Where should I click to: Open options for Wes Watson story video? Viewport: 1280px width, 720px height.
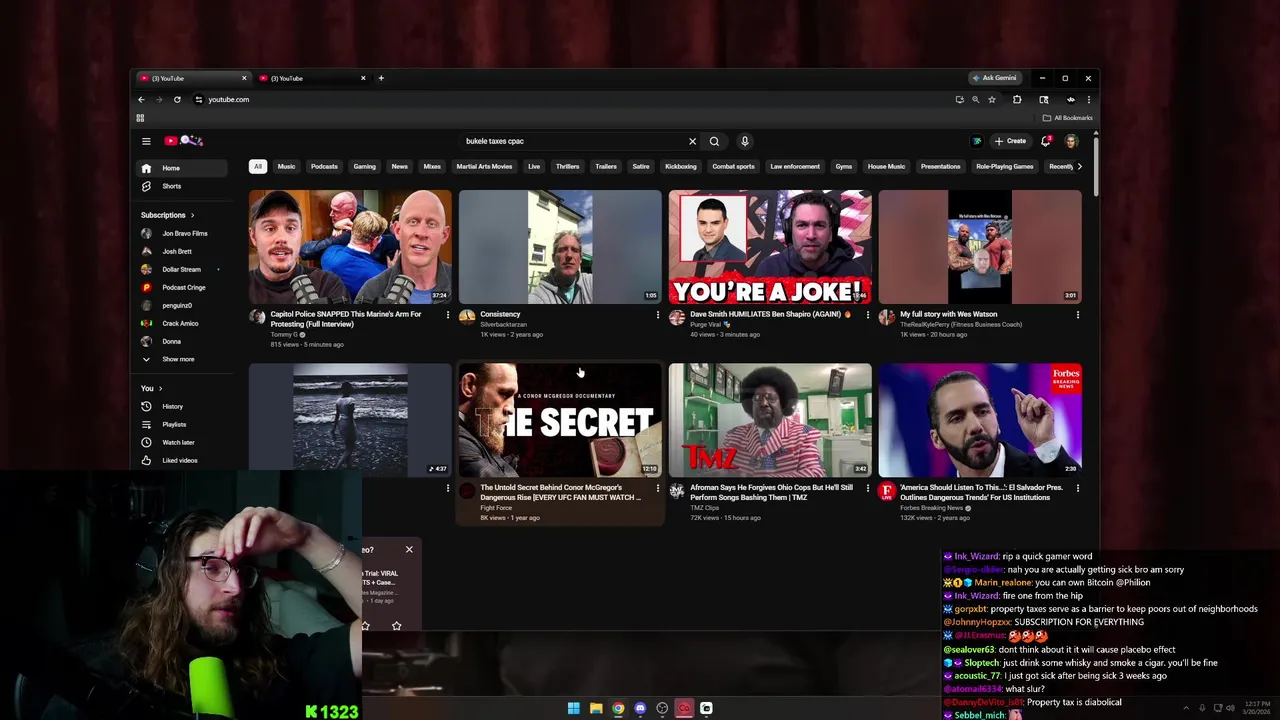click(1077, 315)
